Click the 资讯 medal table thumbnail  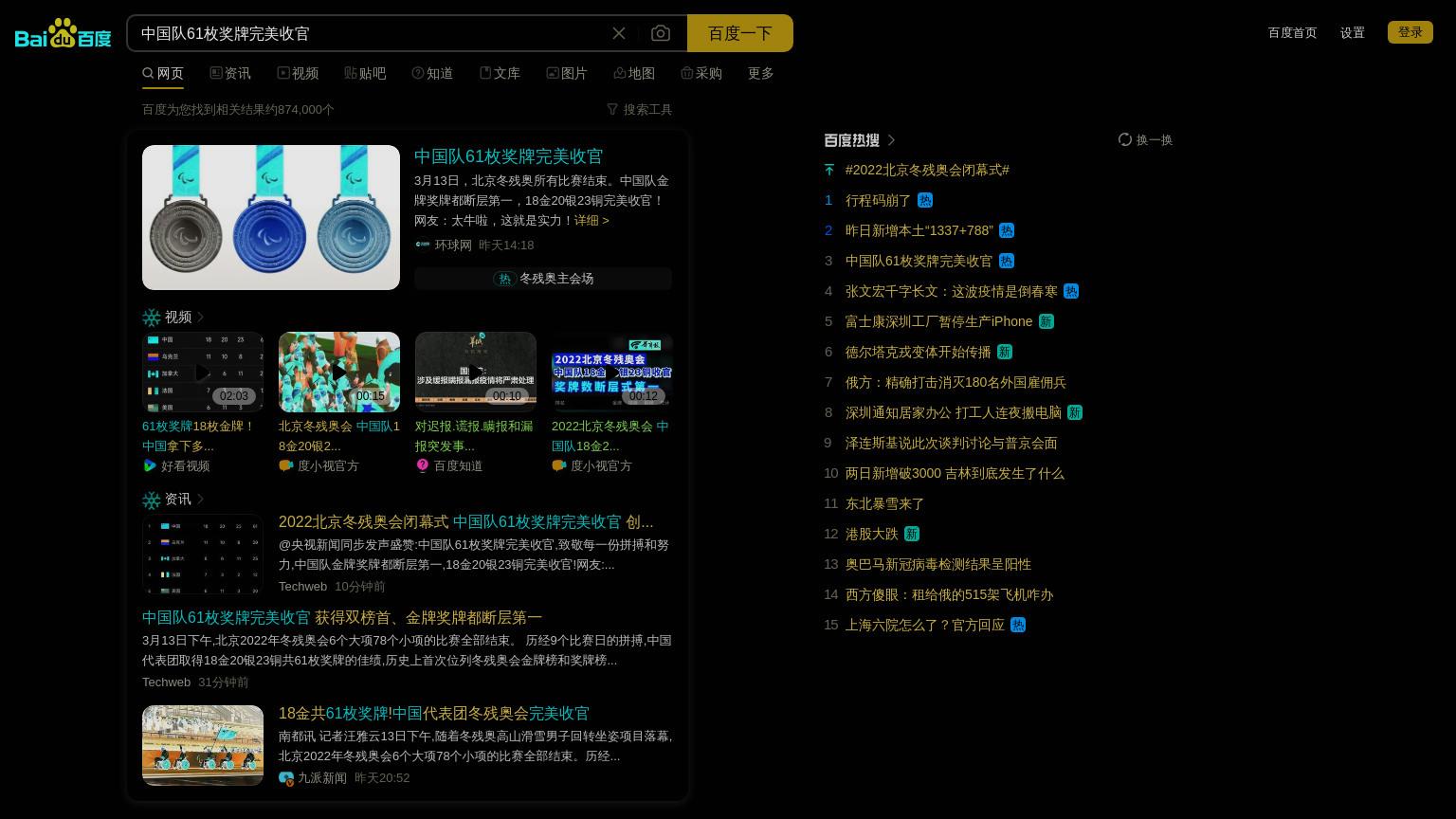click(x=203, y=555)
